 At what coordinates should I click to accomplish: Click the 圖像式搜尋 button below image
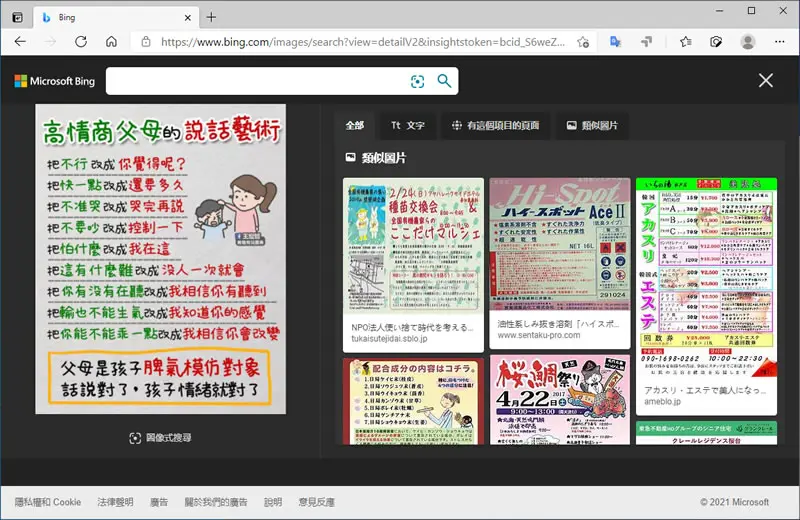pos(160,438)
